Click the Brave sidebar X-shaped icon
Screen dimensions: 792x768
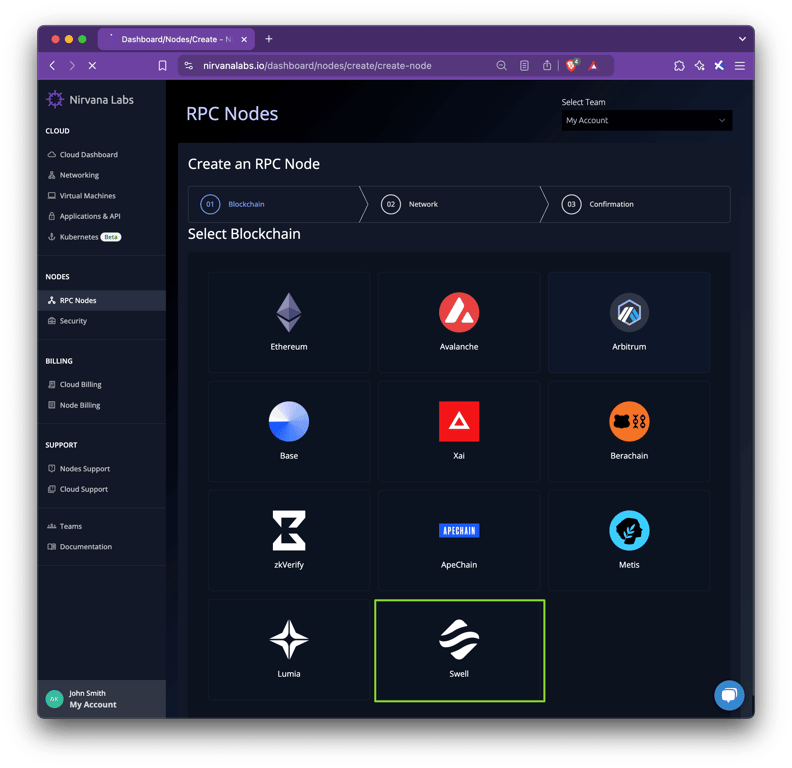click(x=719, y=66)
